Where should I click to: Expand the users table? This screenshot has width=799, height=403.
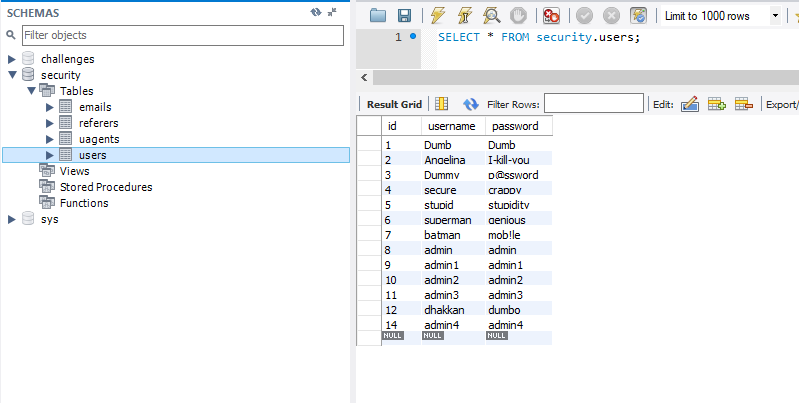click(x=49, y=155)
